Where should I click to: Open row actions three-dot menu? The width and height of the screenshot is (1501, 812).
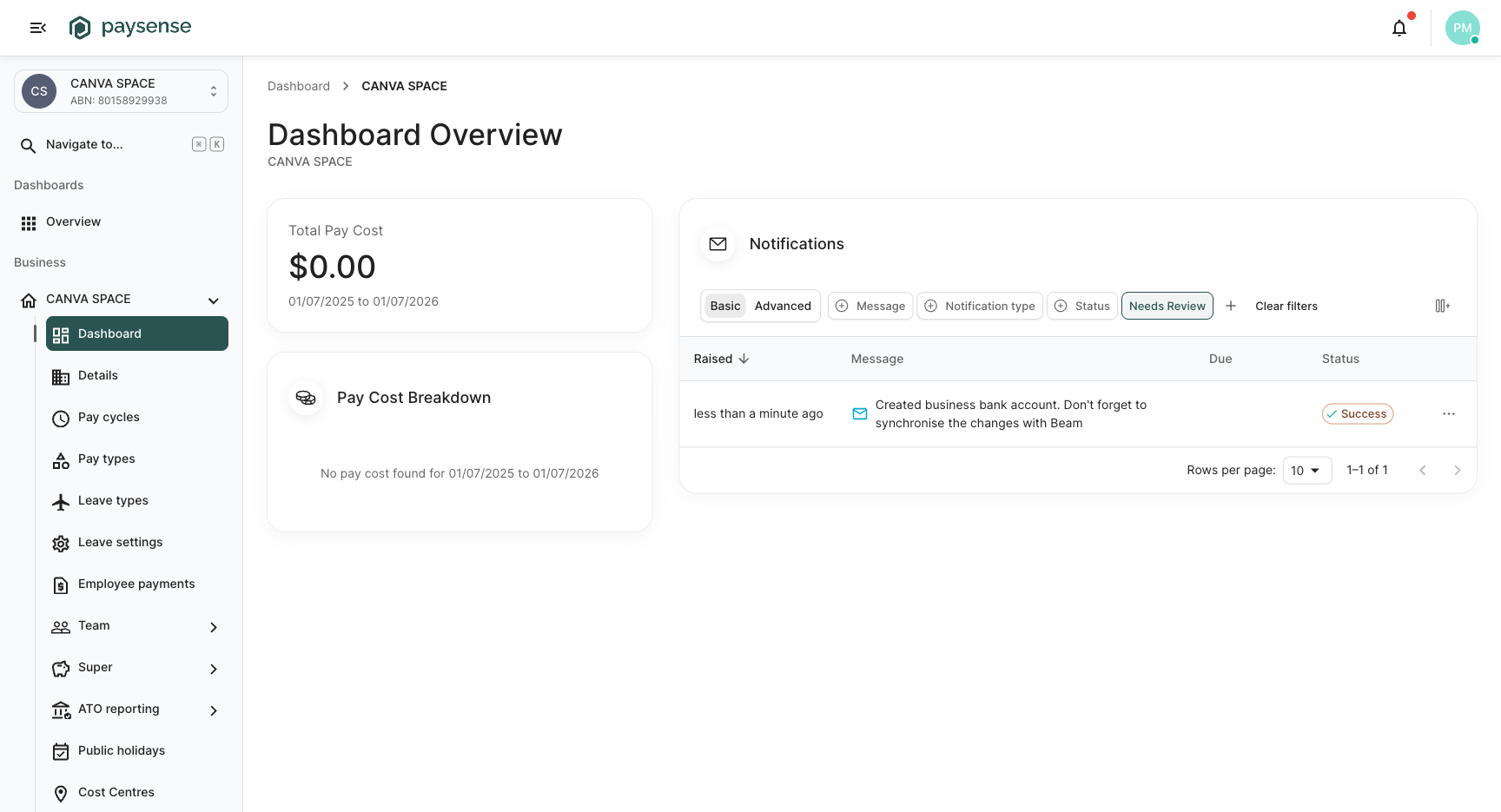pos(1449,414)
